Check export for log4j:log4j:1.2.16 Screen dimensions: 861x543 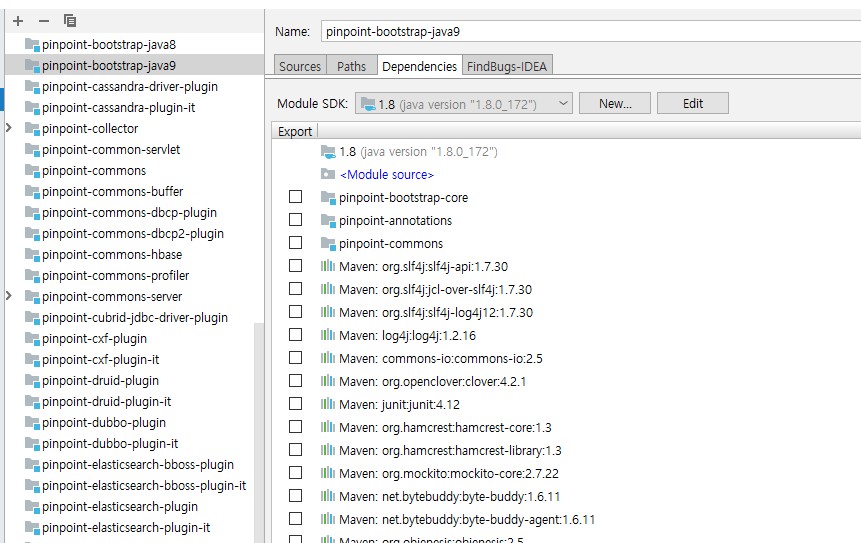[x=295, y=335]
